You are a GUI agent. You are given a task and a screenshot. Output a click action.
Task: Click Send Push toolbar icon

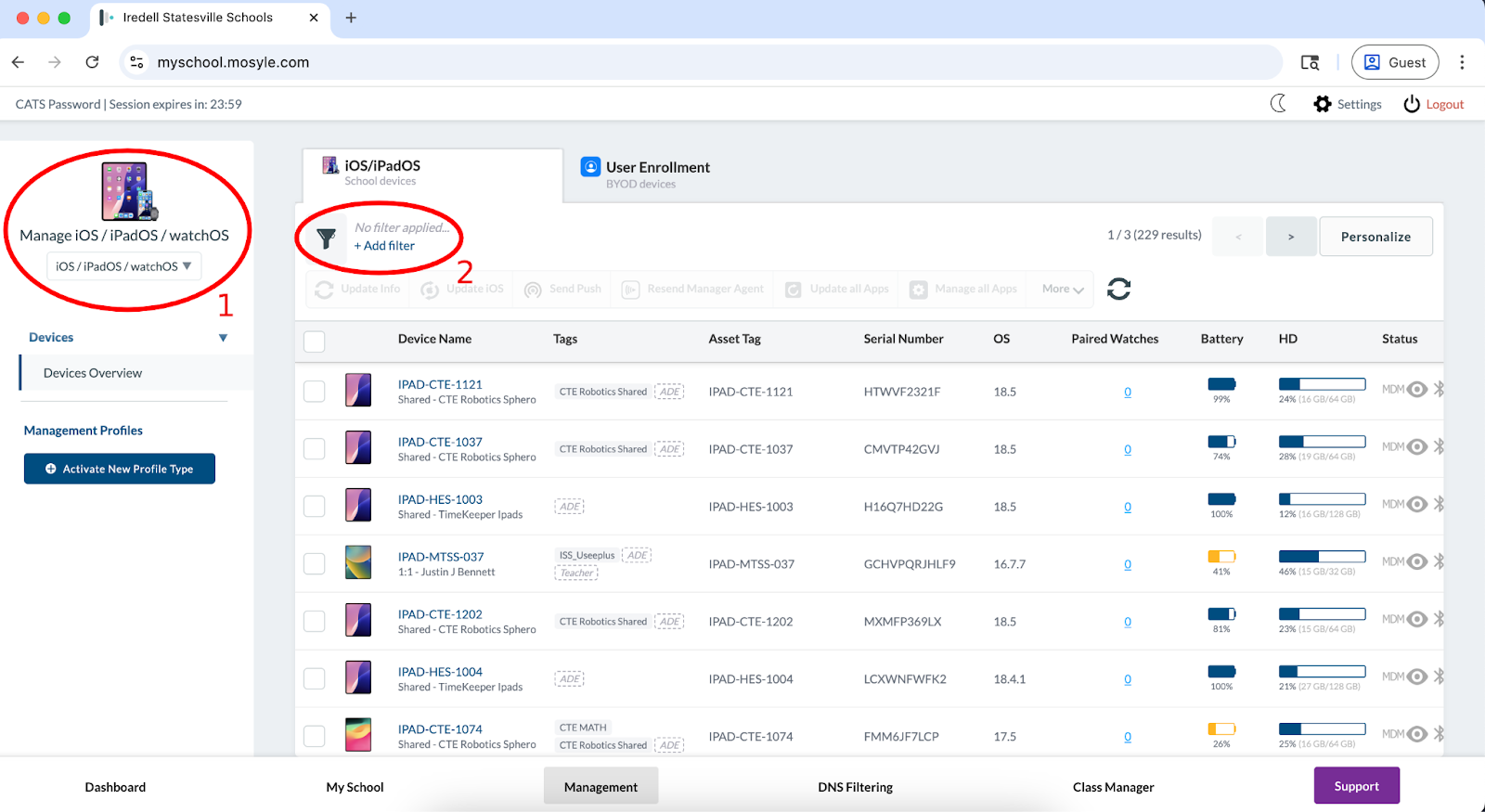(x=533, y=290)
